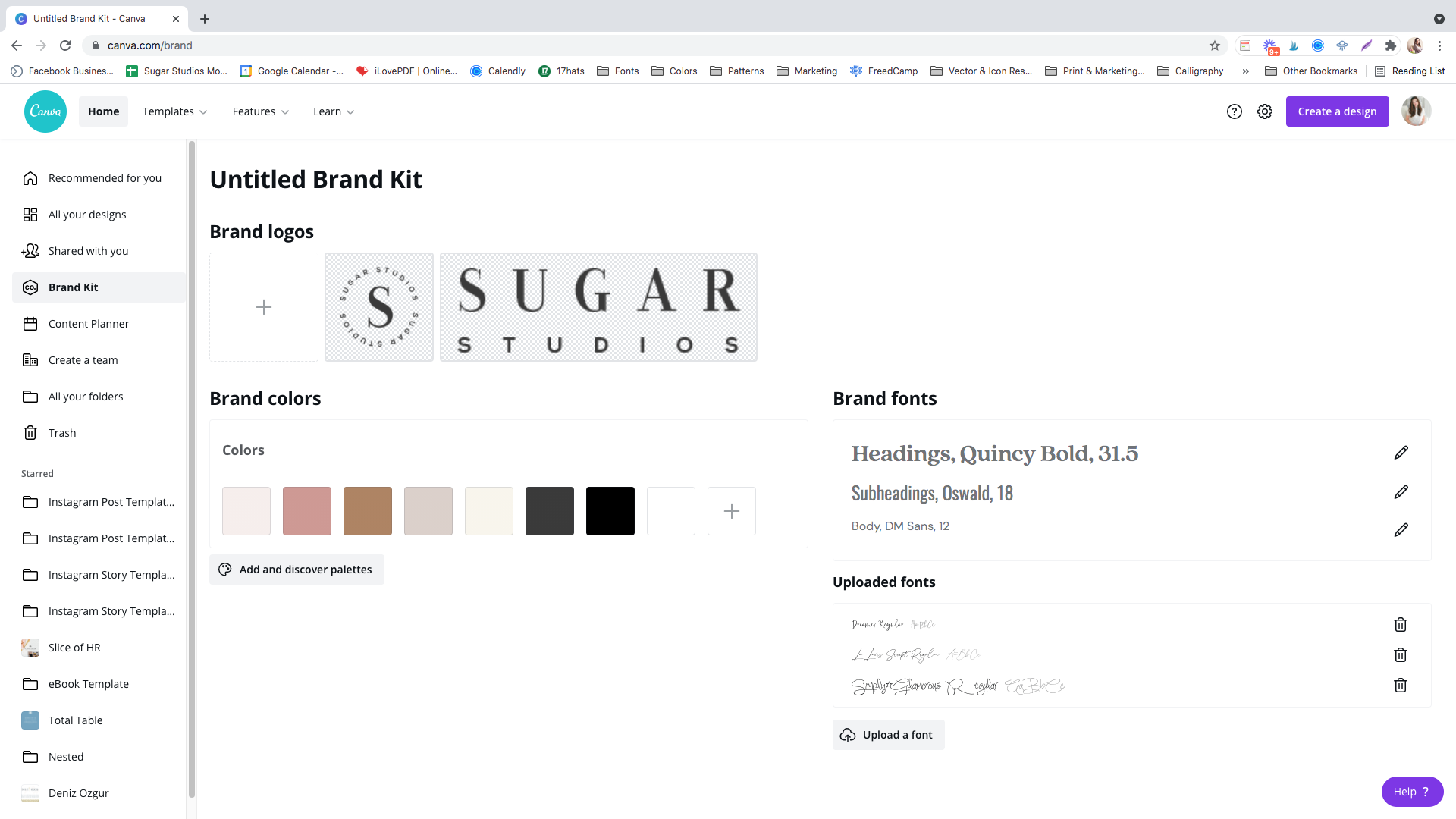1456x819 pixels.
Task: Click the help question mark icon
Action: tap(1234, 111)
